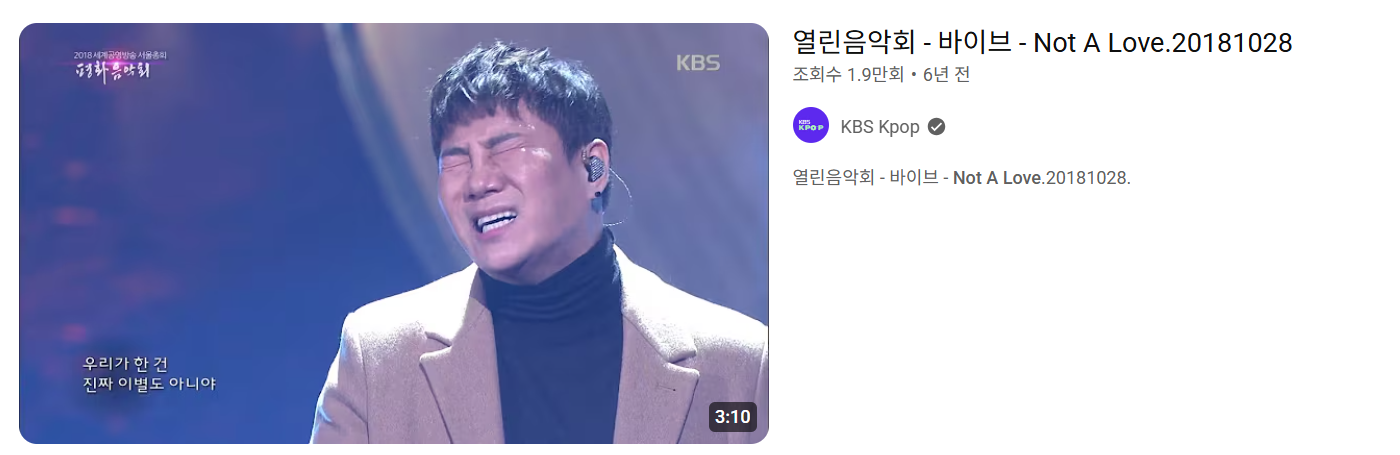
Task: Open the KBS Kpop channel avatar
Action: (x=811, y=126)
